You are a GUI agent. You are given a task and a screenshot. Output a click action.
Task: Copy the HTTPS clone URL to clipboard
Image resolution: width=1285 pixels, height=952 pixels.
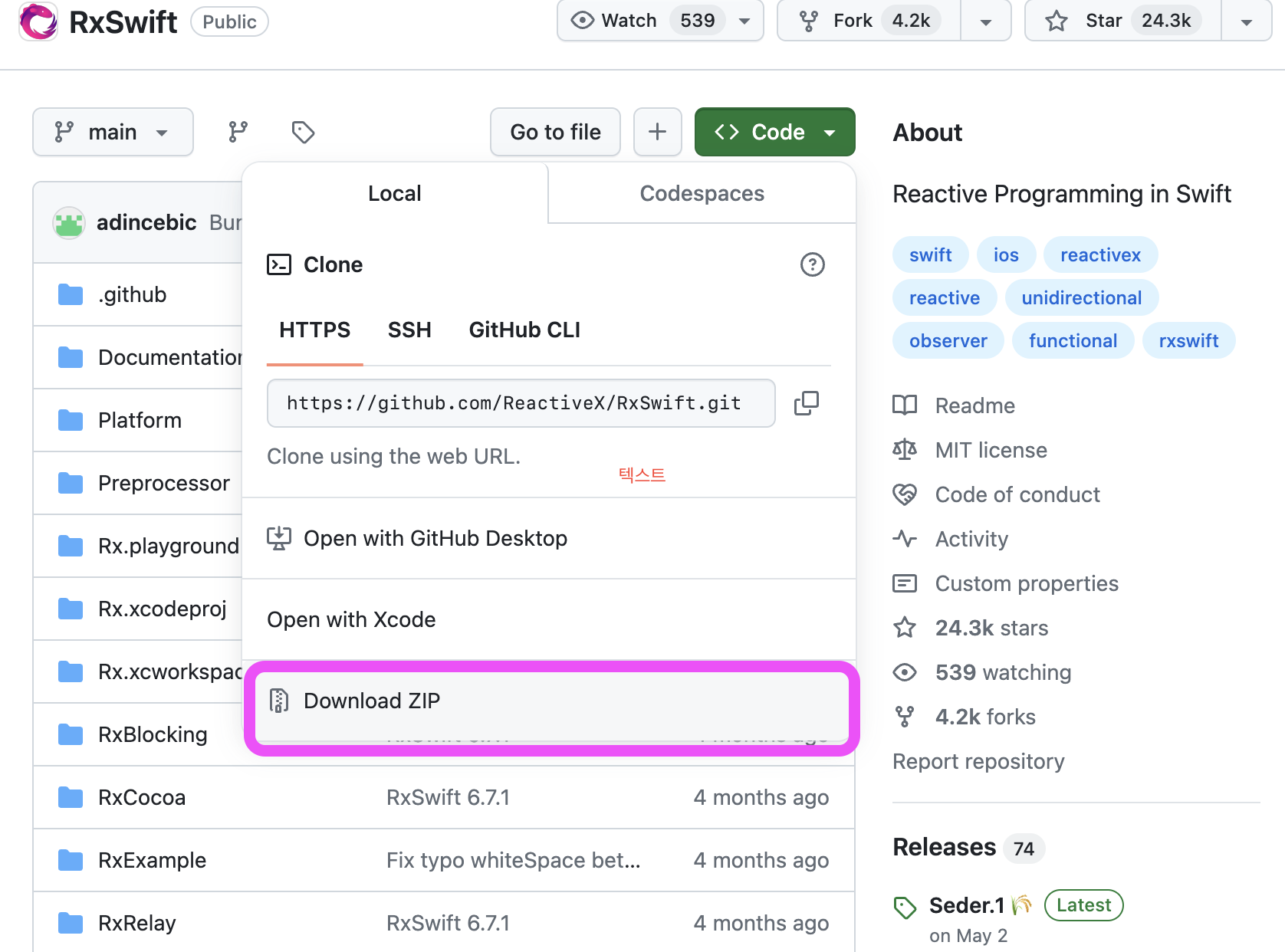click(807, 403)
